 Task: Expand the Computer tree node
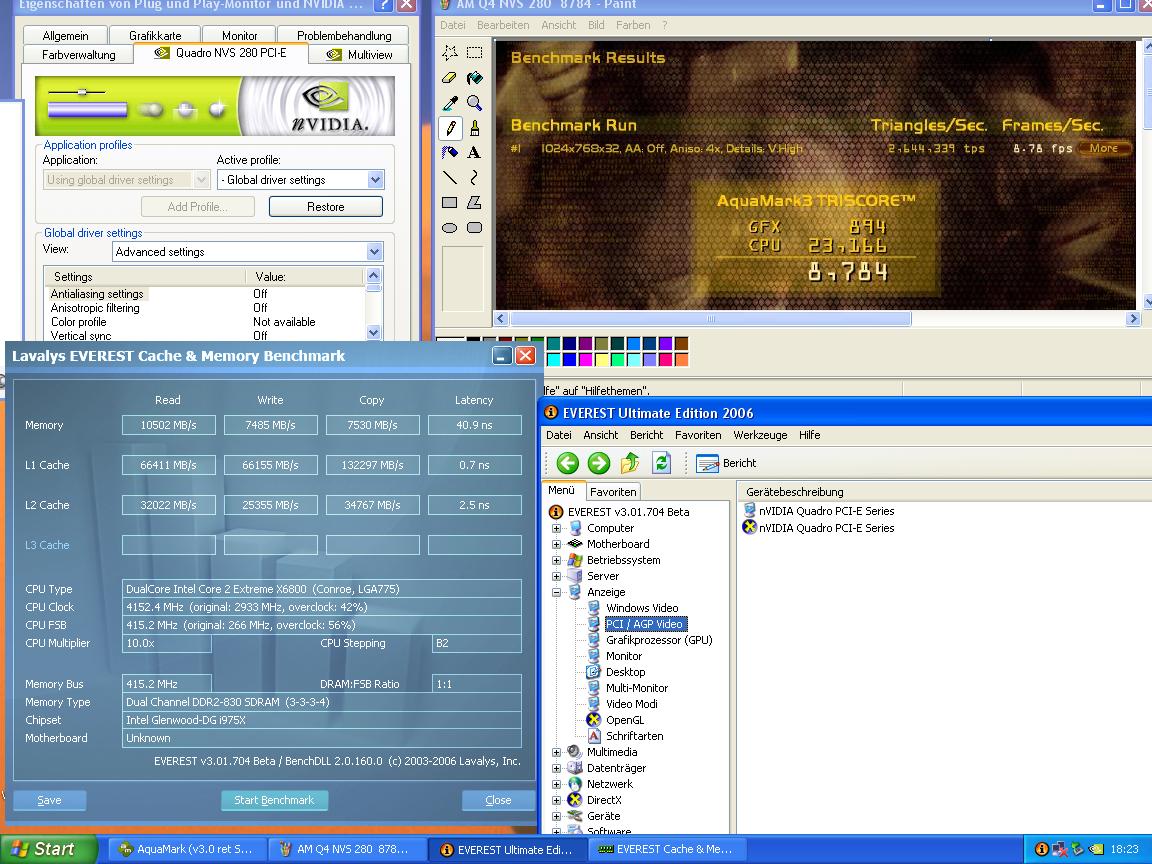pyautogui.click(x=556, y=528)
